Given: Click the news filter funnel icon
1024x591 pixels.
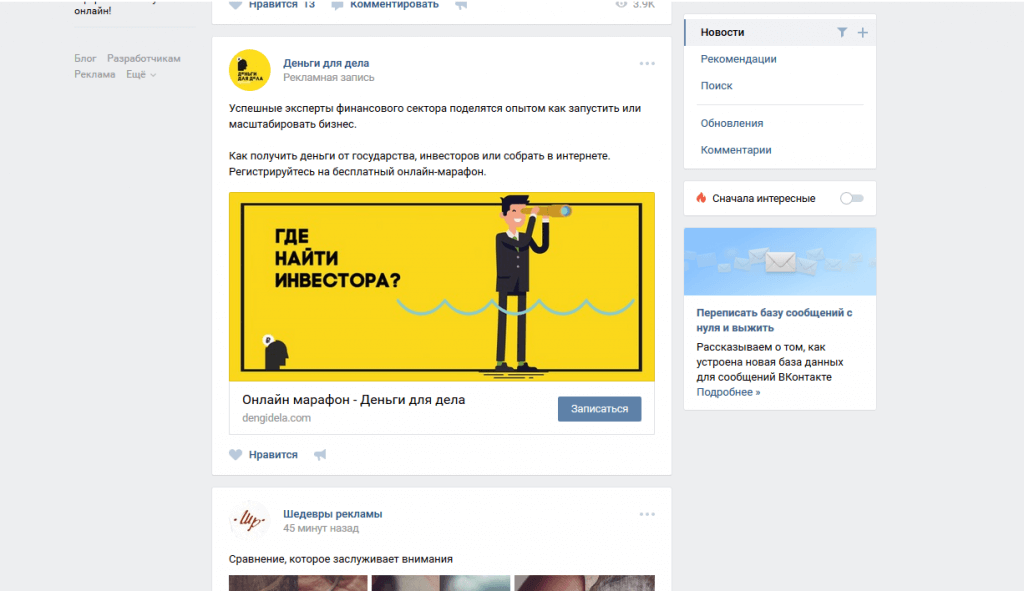Looking at the screenshot, I should tap(842, 33).
